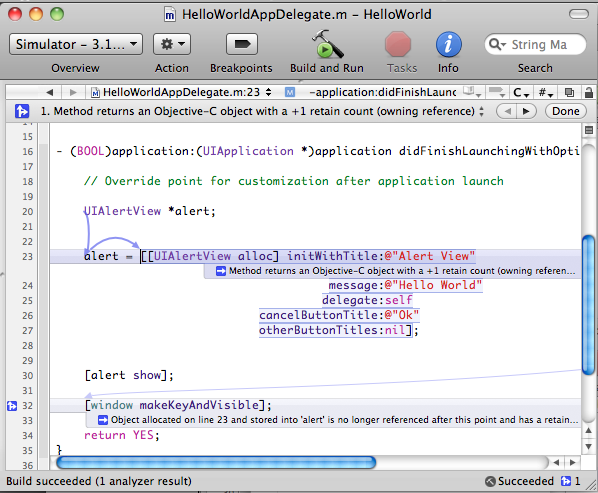
Task: Click the 'UIAlertView *alert;' declaration
Action: tap(150, 211)
